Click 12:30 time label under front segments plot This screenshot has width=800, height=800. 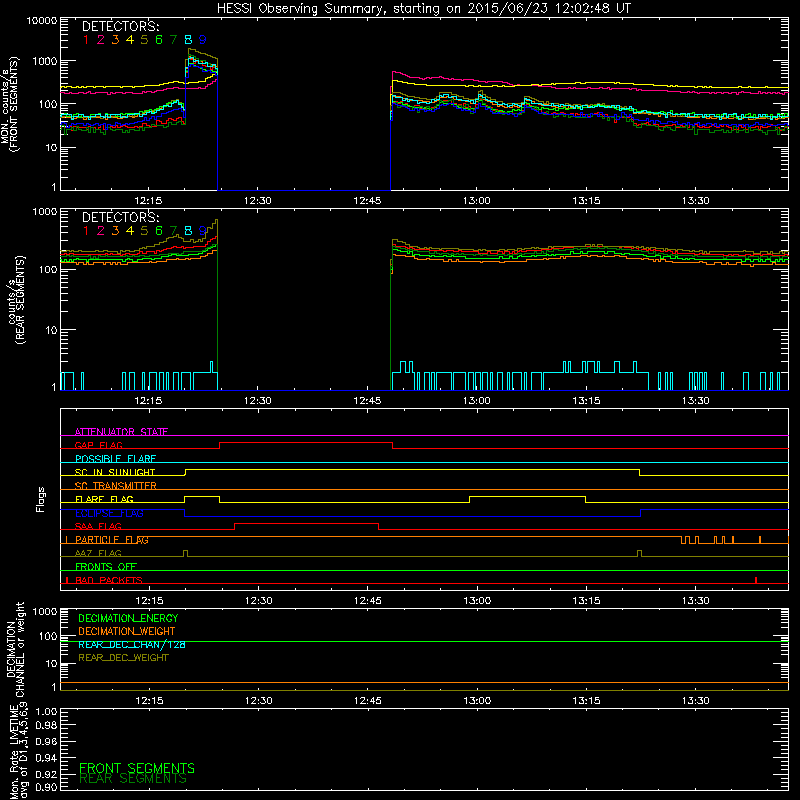tap(258, 201)
